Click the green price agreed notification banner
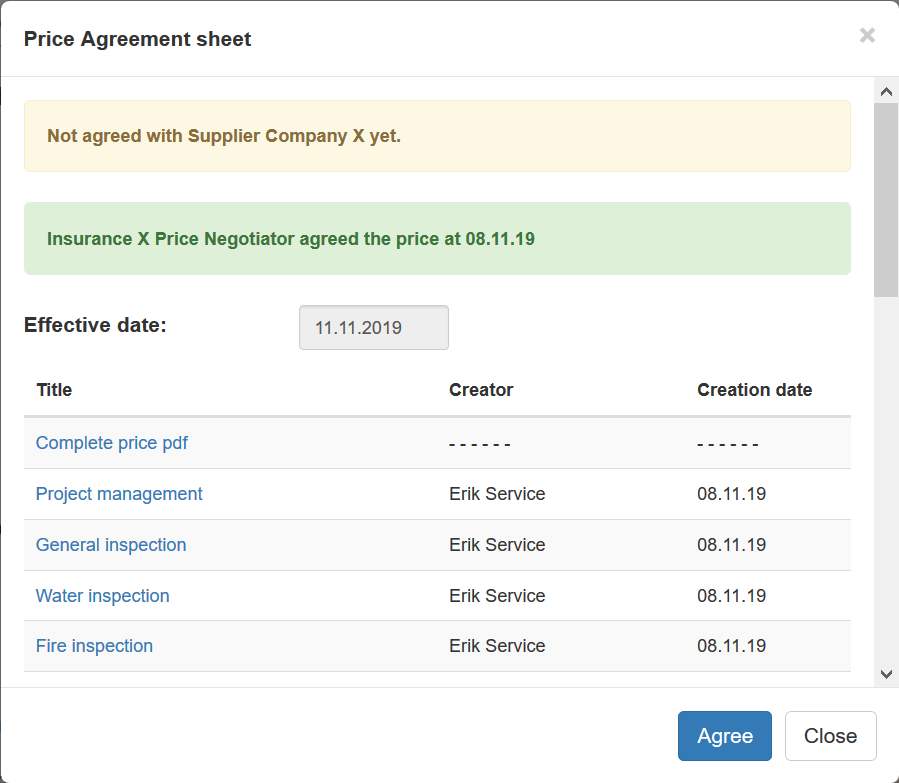Viewport: 899px width, 783px height. pyautogui.click(x=437, y=239)
